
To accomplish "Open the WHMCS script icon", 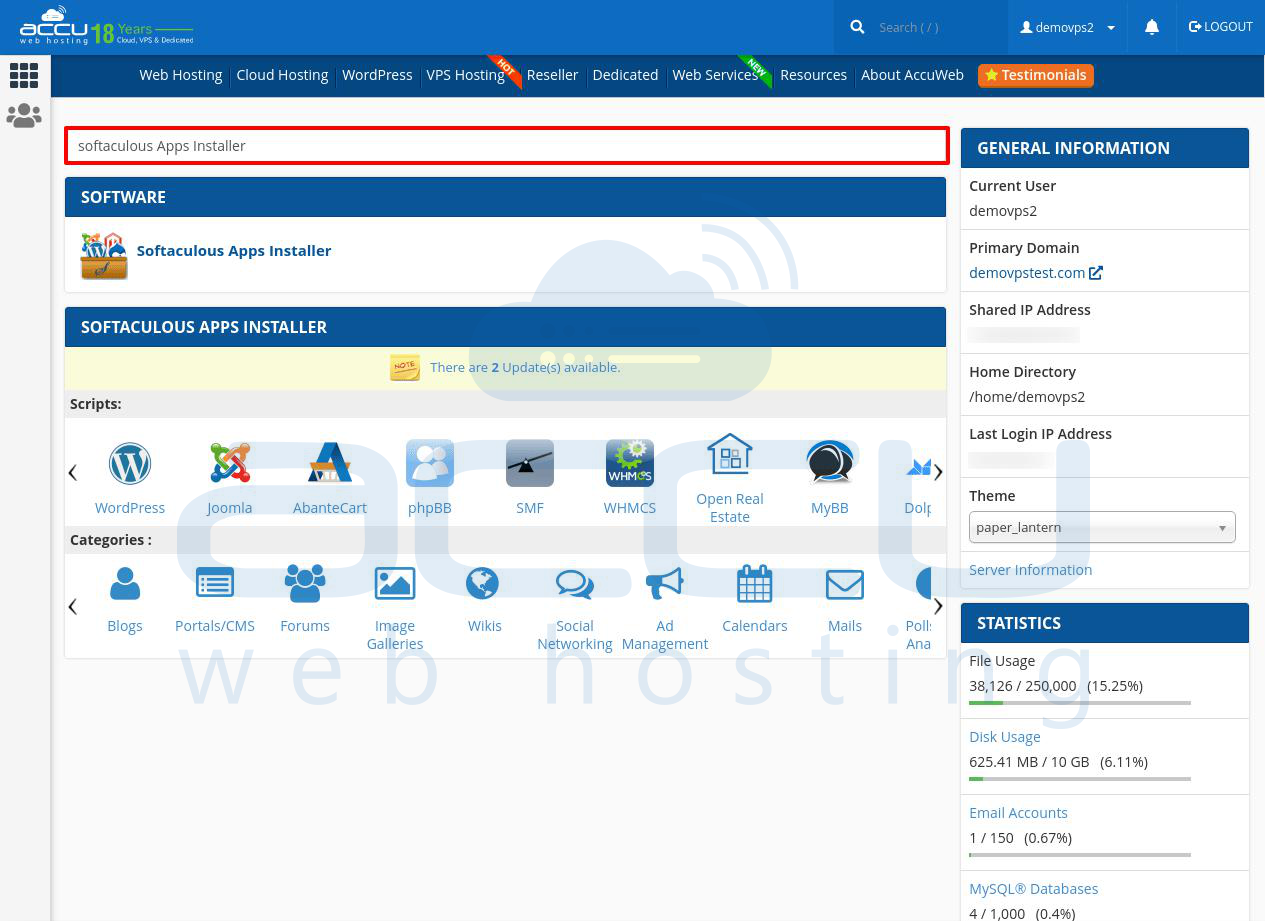I will [x=630, y=463].
